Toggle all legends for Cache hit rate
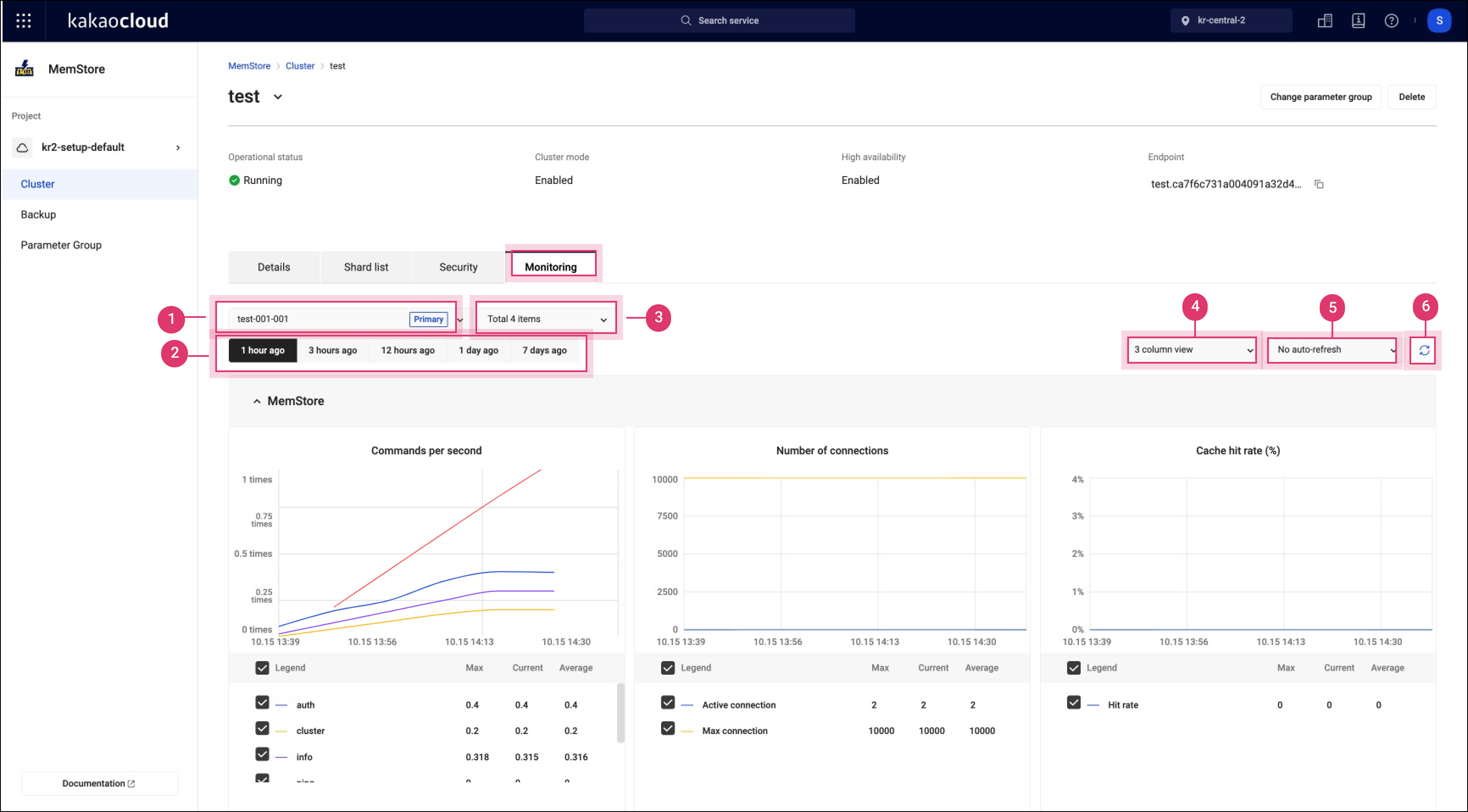The height and width of the screenshot is (812, 1468). click(x=1073, y=668)
